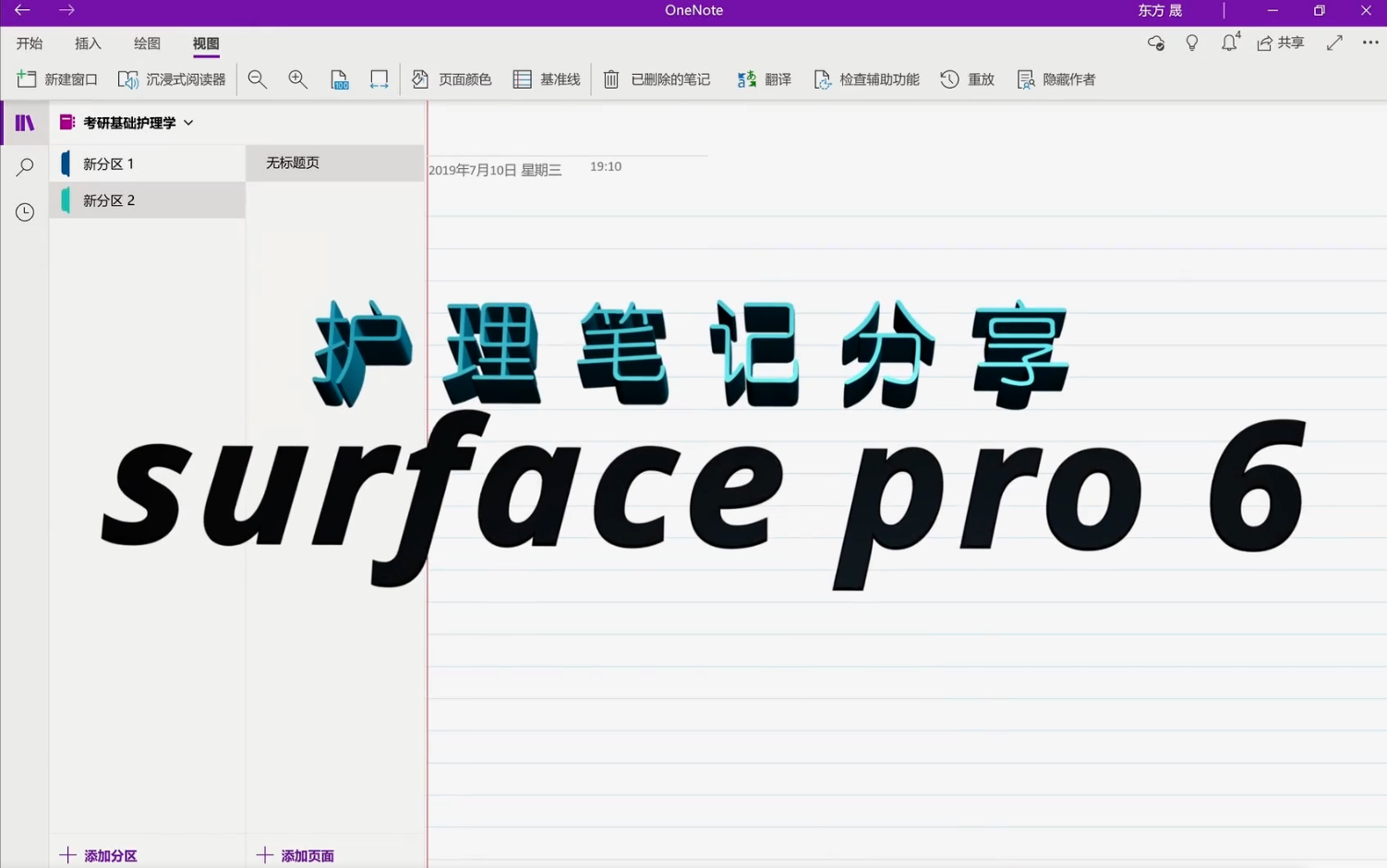Go forward with the right arrow
Screen dimensions: 1387x868
pos(66,10)
